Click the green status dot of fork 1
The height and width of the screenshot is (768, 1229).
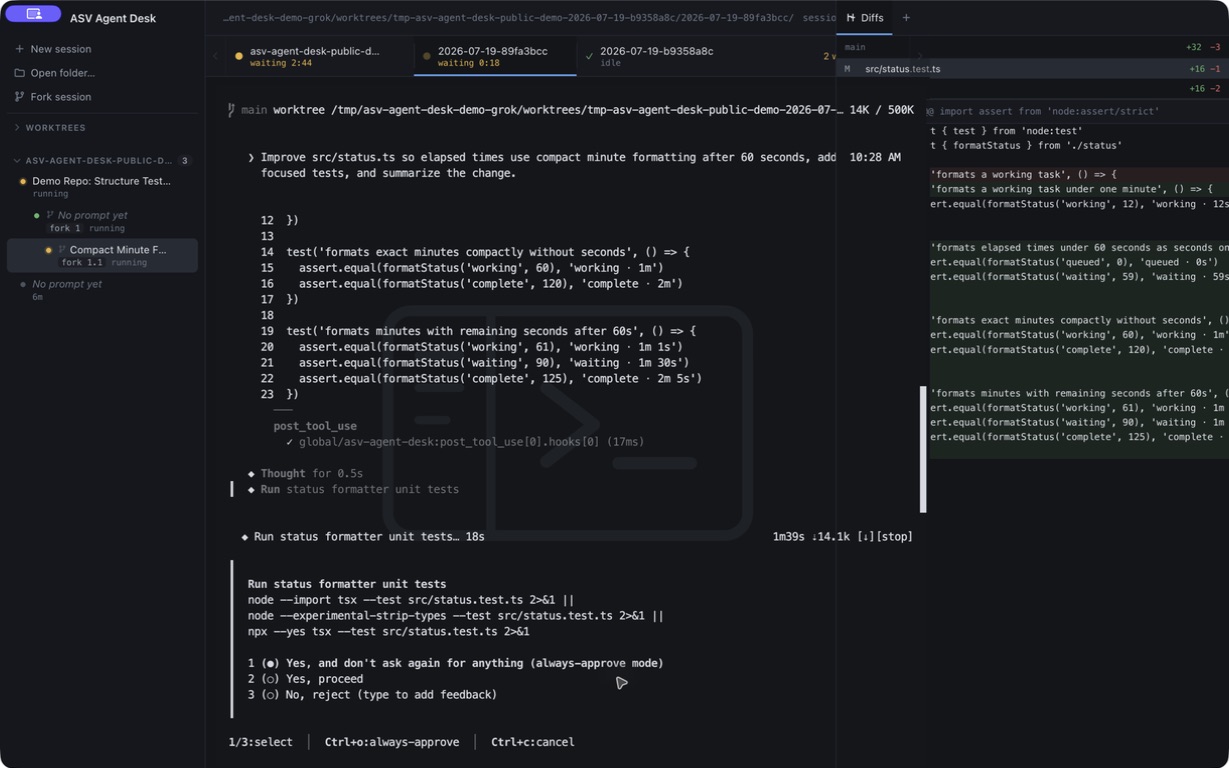pos(37,215)
